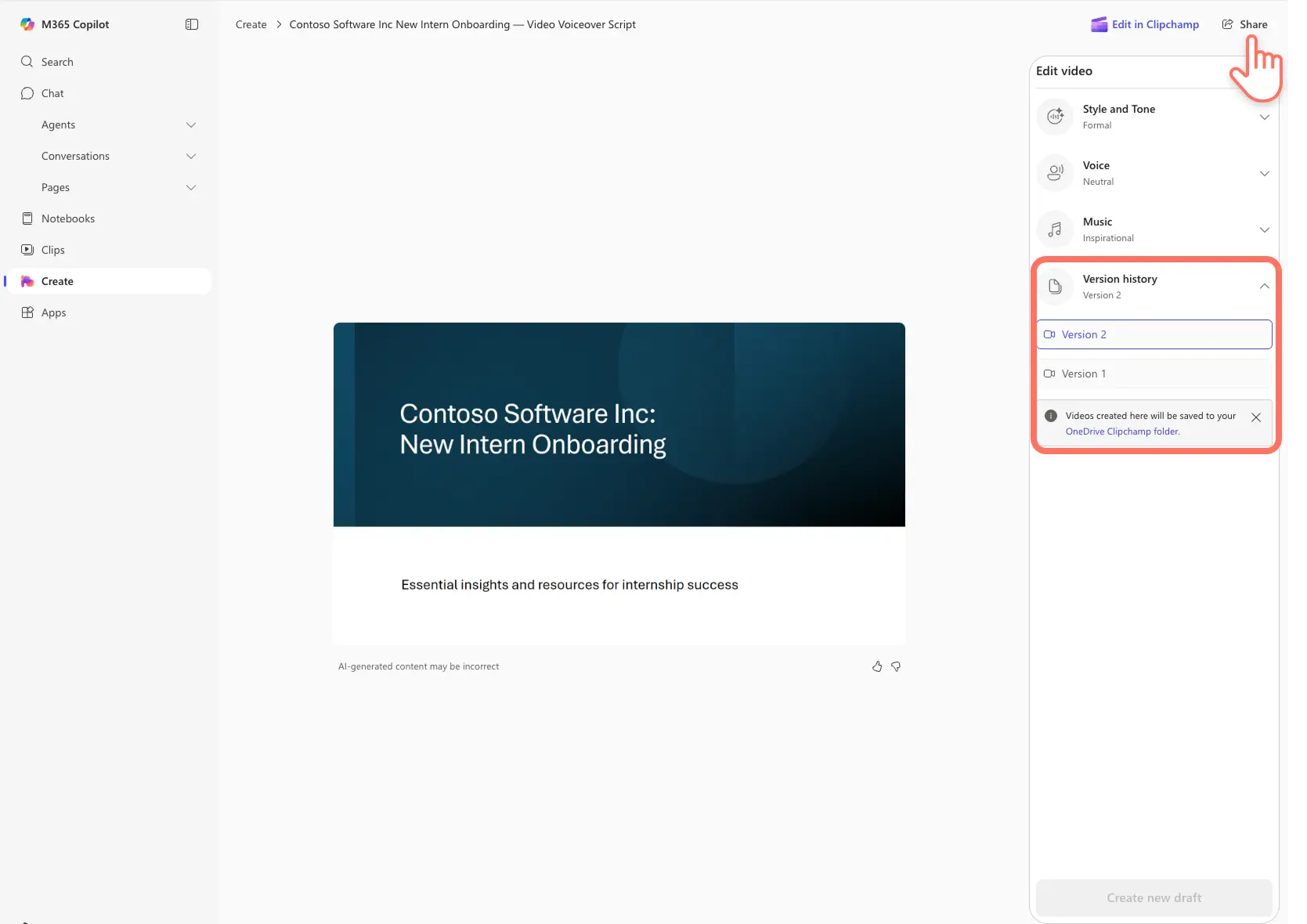Viewport: 1307px width, 924px height.
Task: Click the Create icon in sidebar
Action: tap(27, 281)
